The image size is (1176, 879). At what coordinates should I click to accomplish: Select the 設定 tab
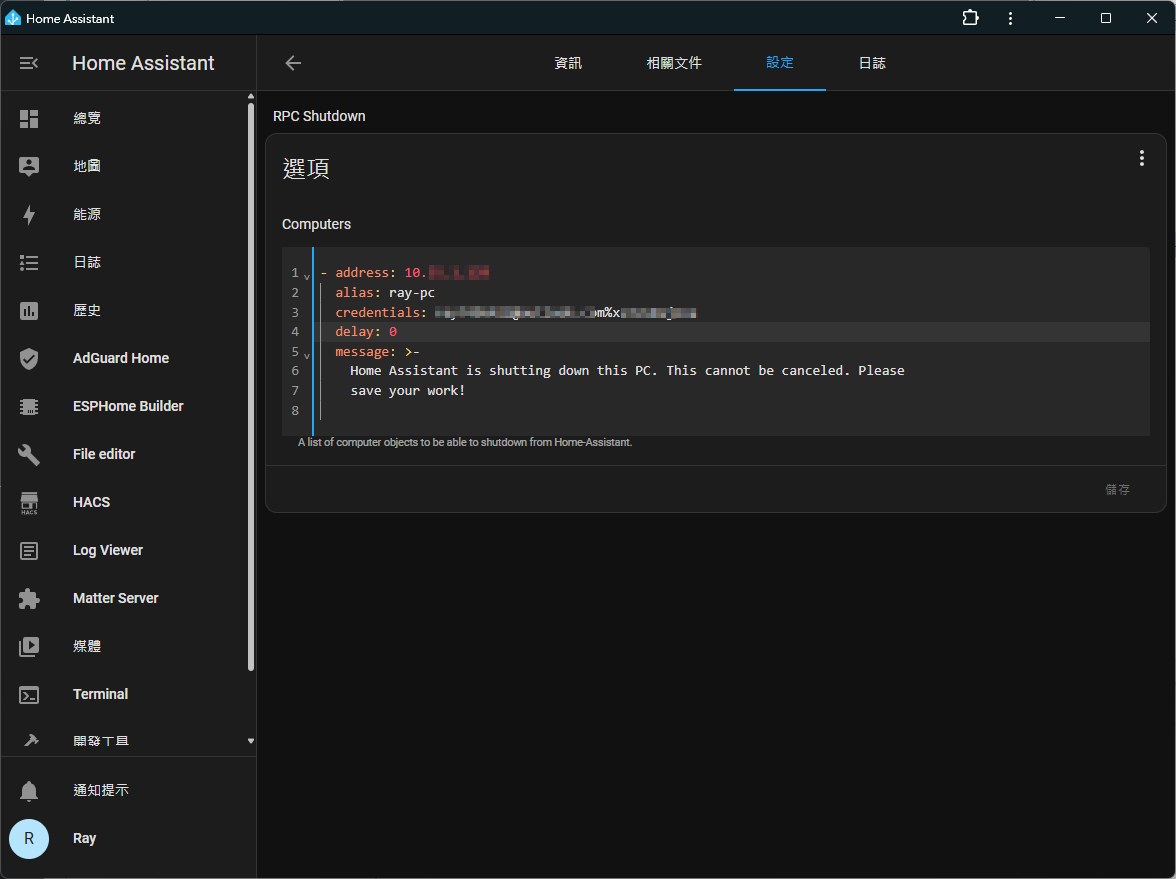[780, 63]
